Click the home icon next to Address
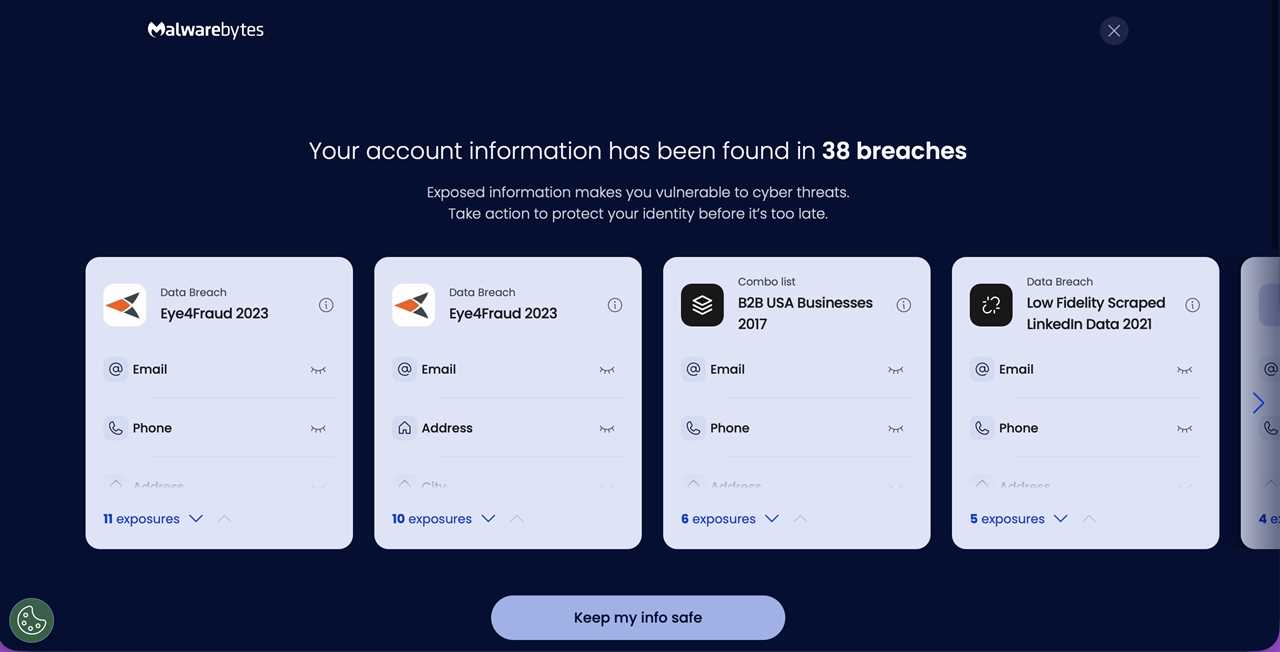 (404, 427)
